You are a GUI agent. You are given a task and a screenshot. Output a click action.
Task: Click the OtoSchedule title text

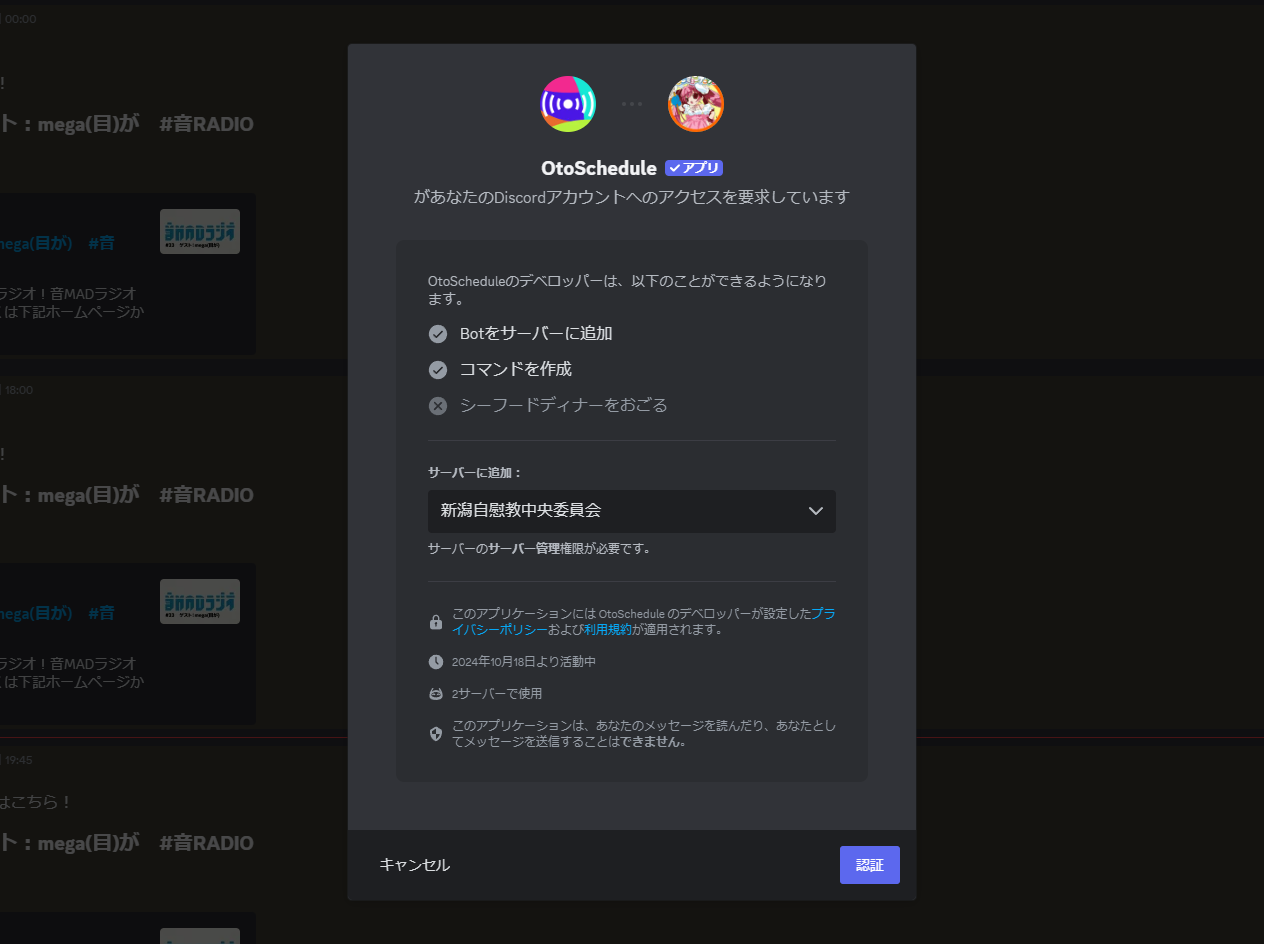click(x=598, y=168)
